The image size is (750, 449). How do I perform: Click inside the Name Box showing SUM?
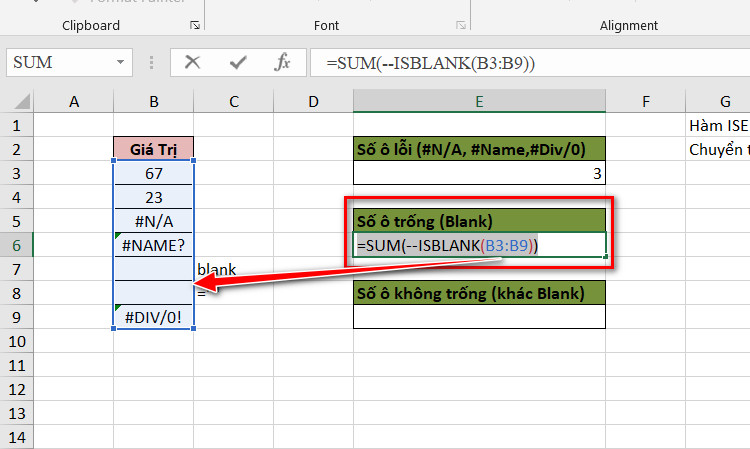(x=60, y=62)
